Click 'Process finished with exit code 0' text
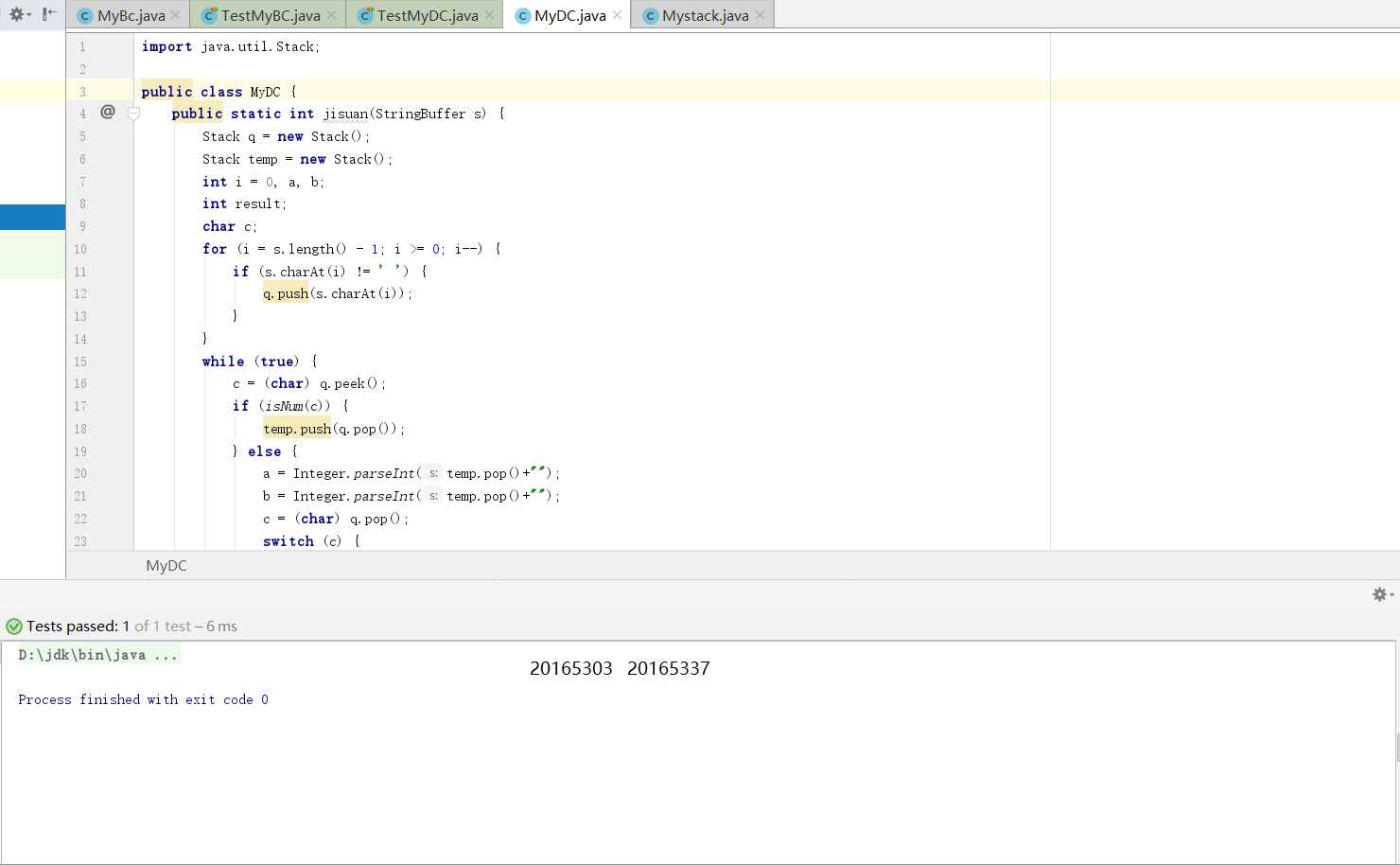 (143, 699)
